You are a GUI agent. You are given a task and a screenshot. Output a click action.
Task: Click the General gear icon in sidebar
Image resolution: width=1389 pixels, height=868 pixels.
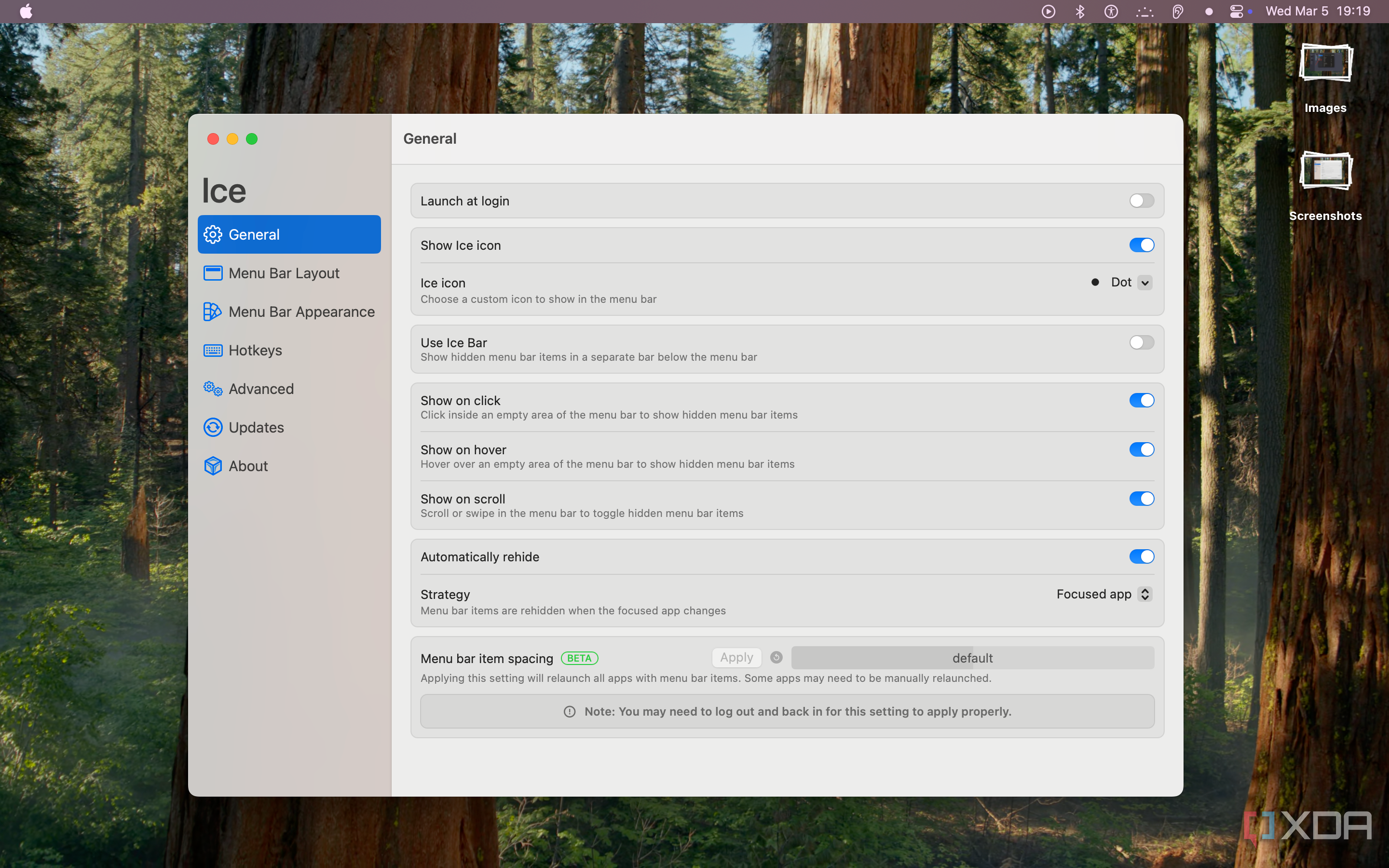213,234
